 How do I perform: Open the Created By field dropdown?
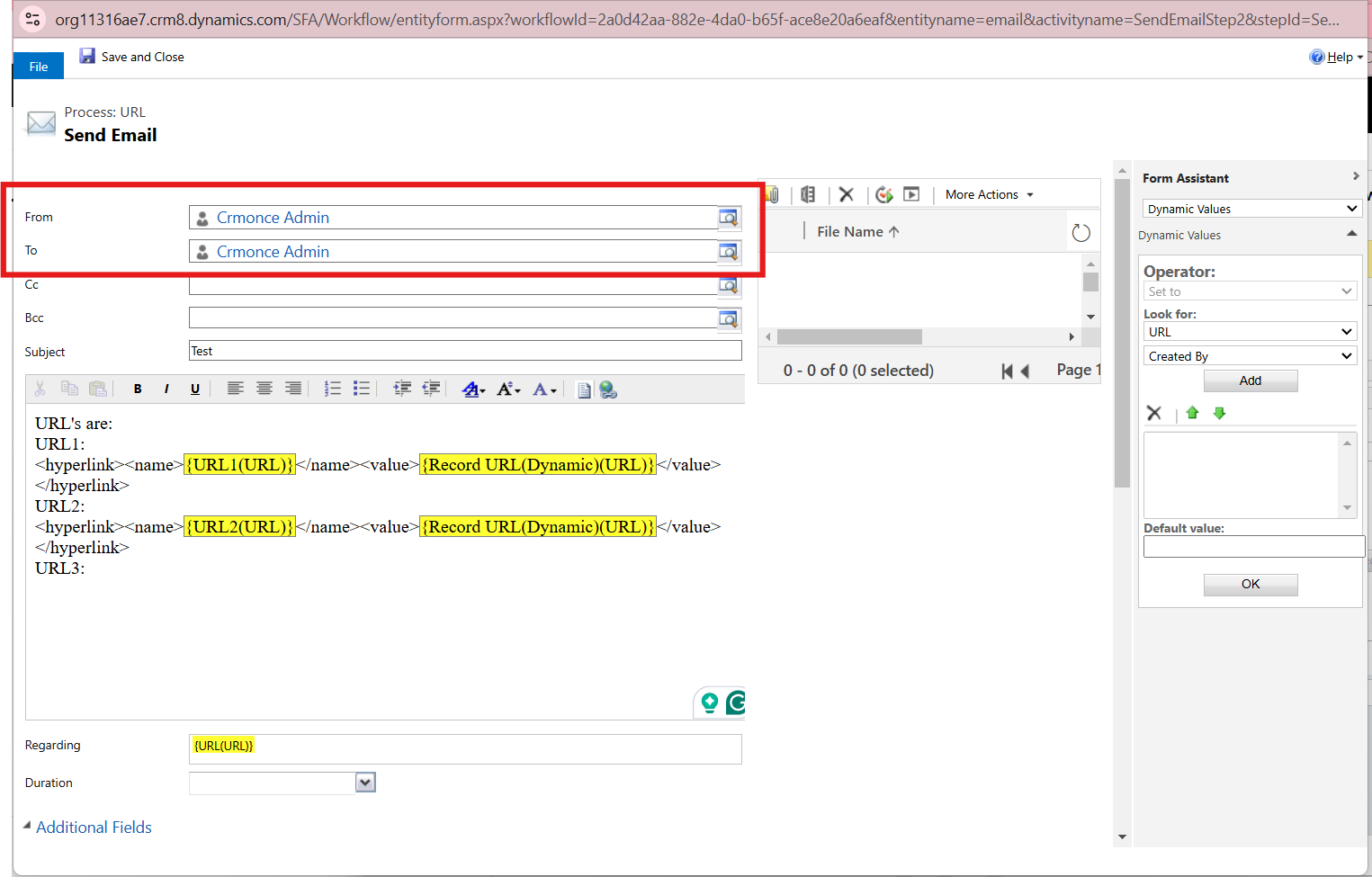[x=1251, y=356]
